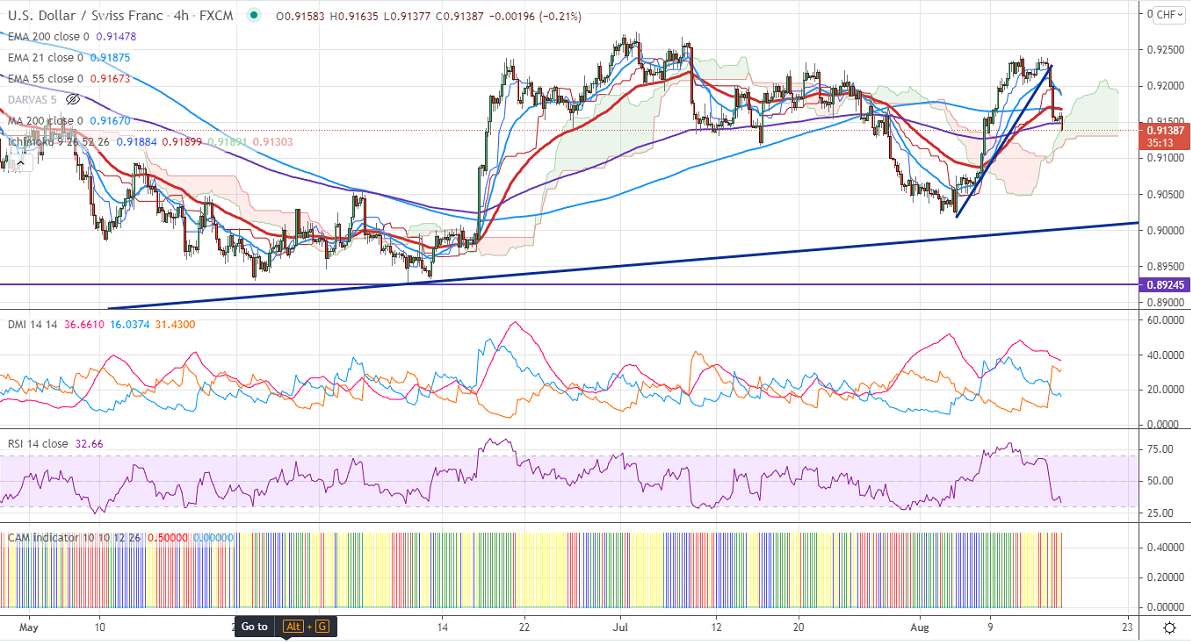Click the RSI value 32.66
The image size is (1191, 642).
tap(89, 444)
